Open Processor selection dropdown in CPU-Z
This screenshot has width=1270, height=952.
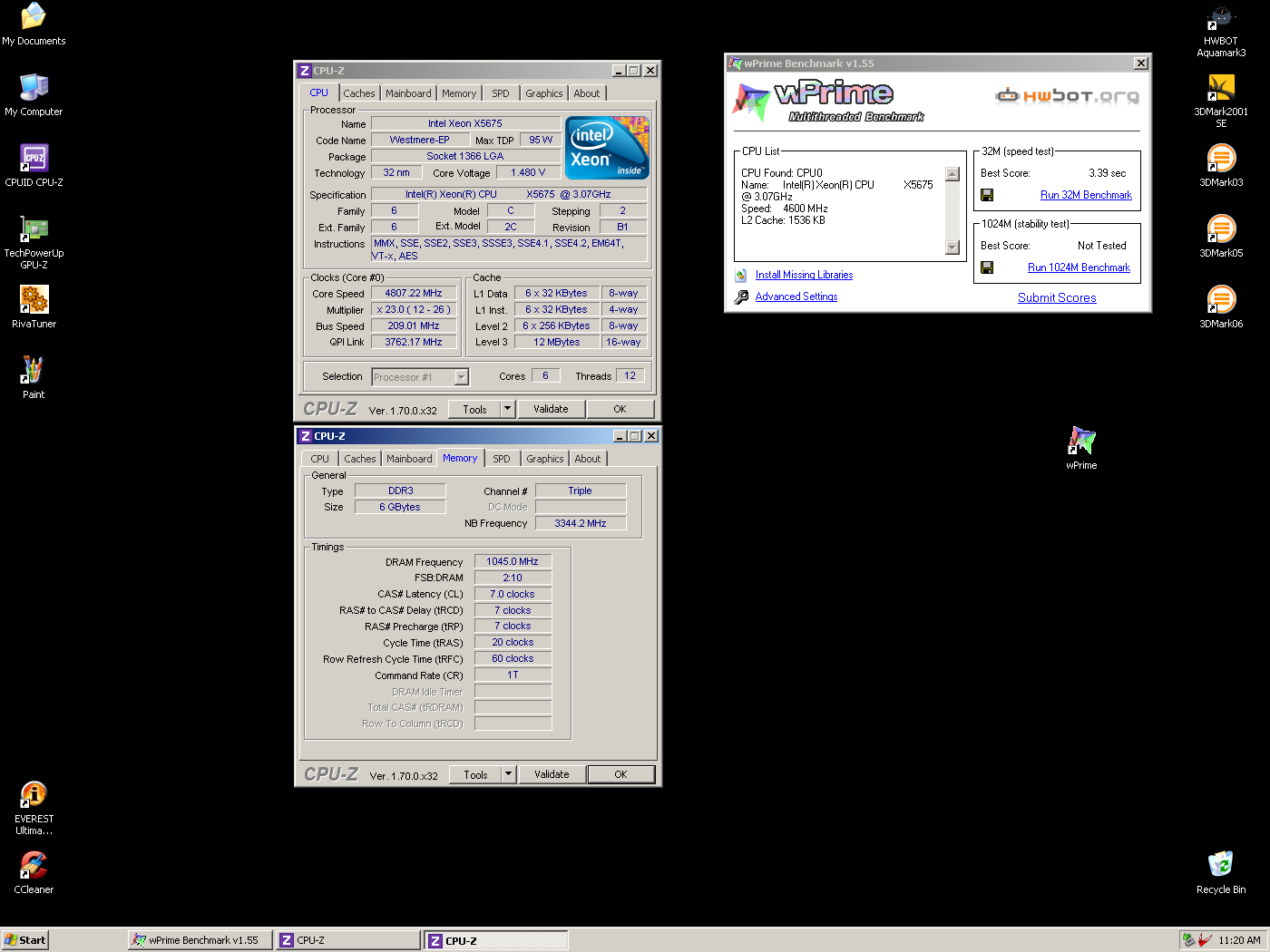point(461,377)
